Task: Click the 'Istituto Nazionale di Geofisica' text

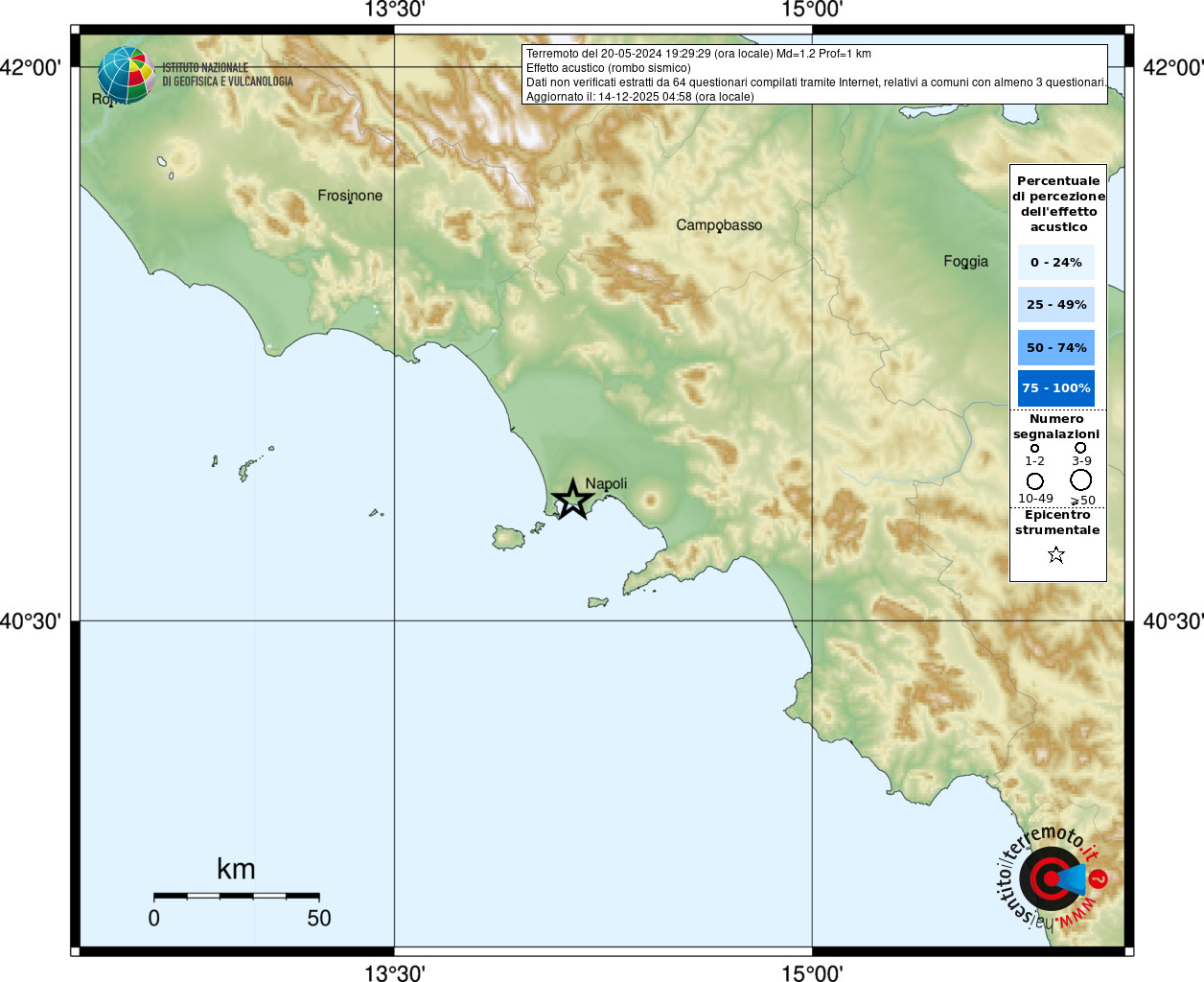Action: point(227,75)
